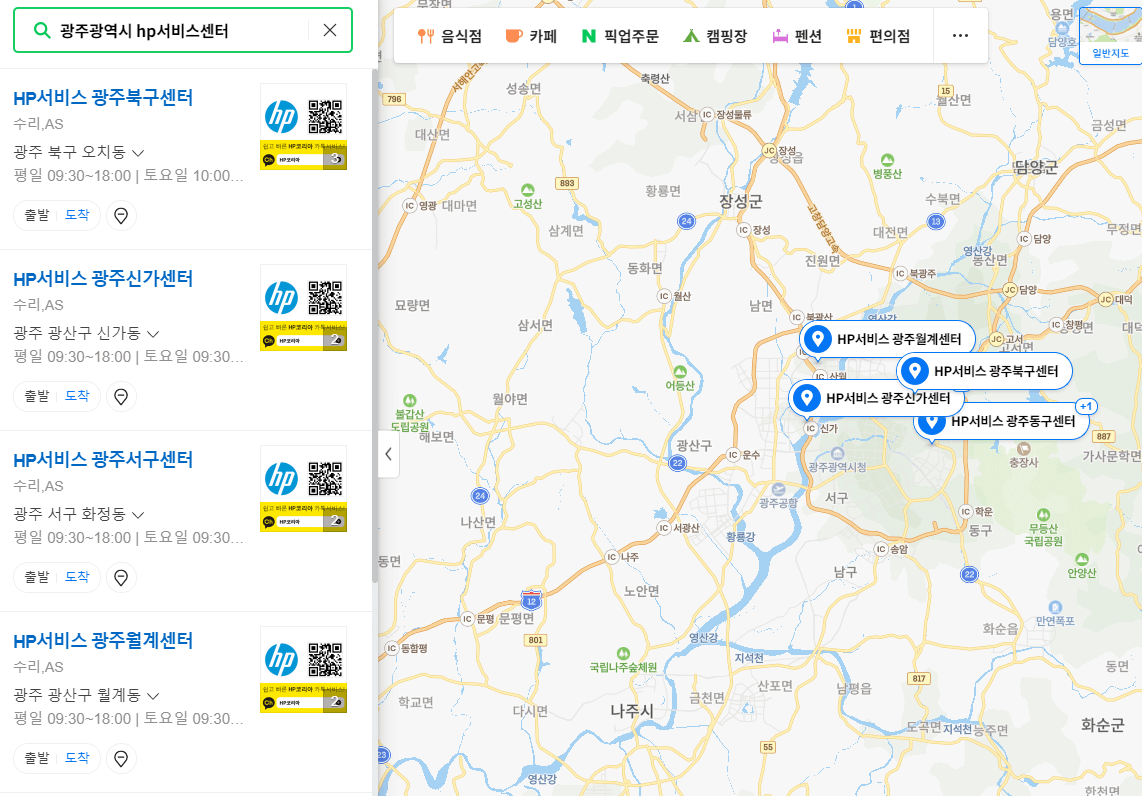This screenshot has width=1142, height=796.
Task: Click the 광주광역시청 city hall icon
Action: pyautogui.click(x=837, y=453)
